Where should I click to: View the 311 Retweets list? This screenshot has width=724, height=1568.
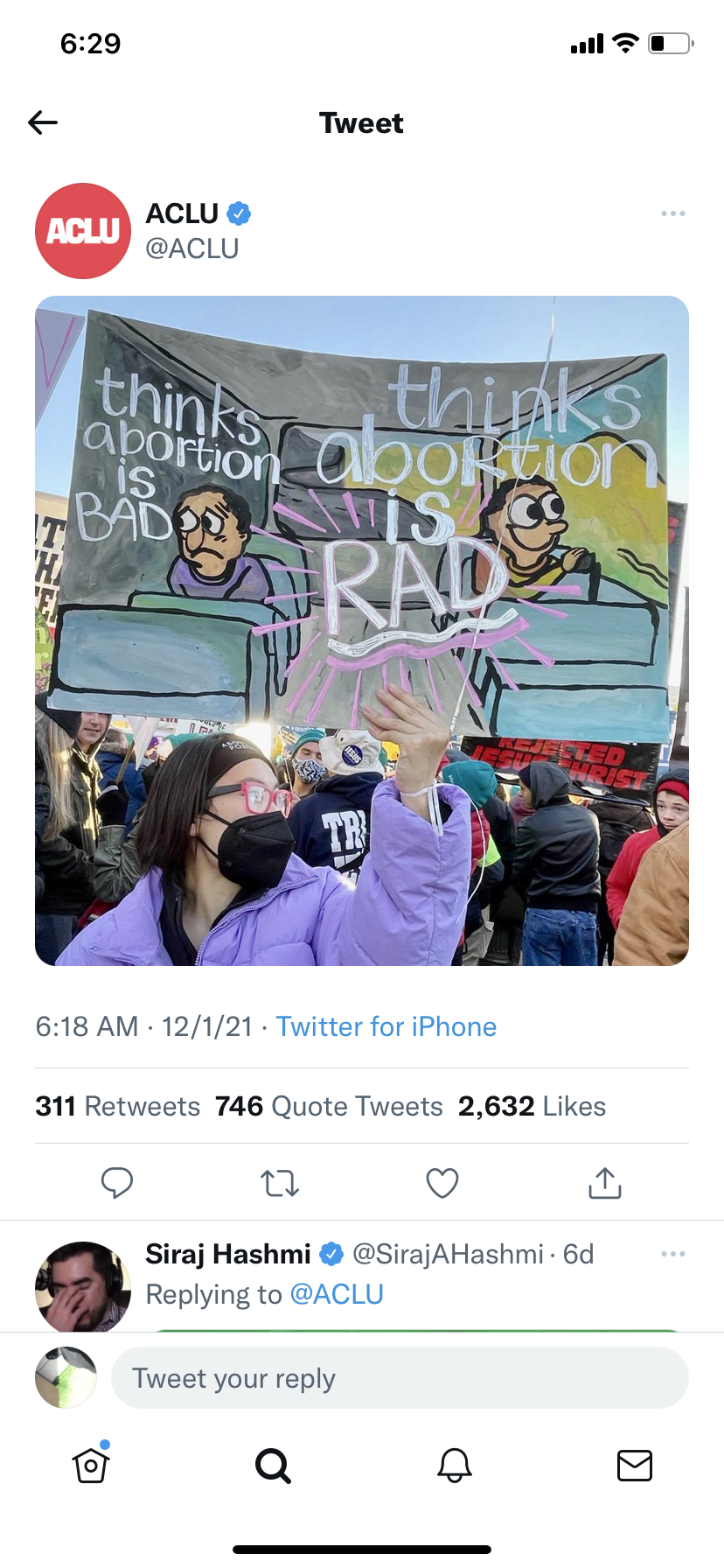(118, 1106)
